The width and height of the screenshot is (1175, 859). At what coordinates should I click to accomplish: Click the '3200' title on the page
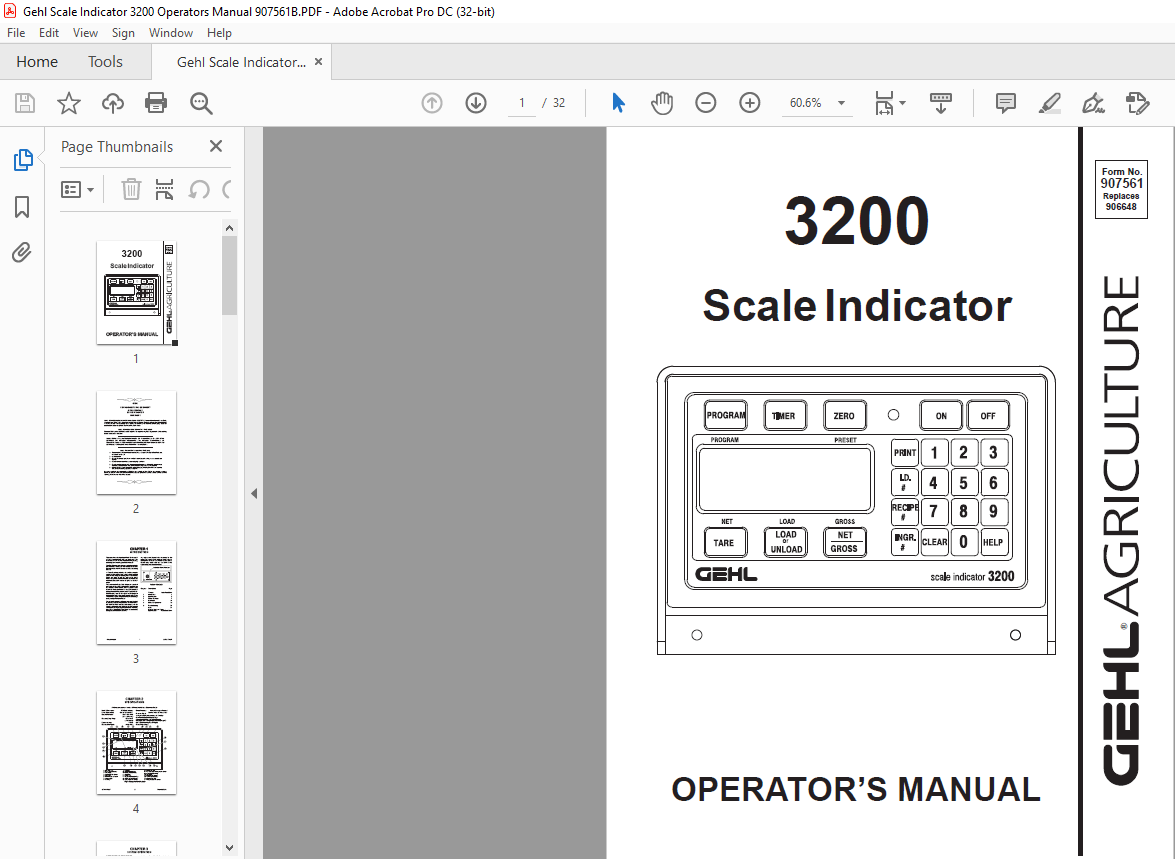(857, 220)
